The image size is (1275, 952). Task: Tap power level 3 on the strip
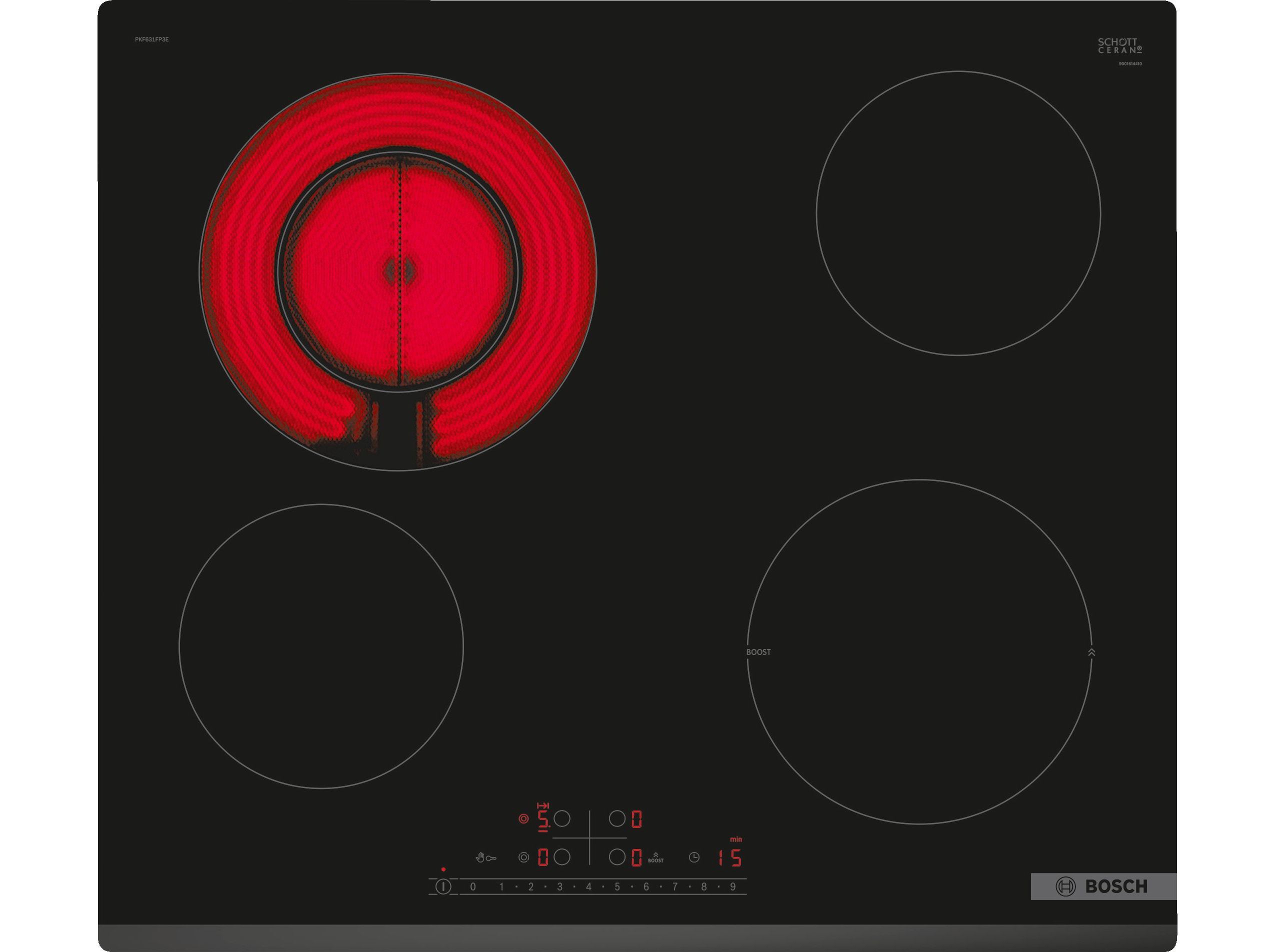559,887
